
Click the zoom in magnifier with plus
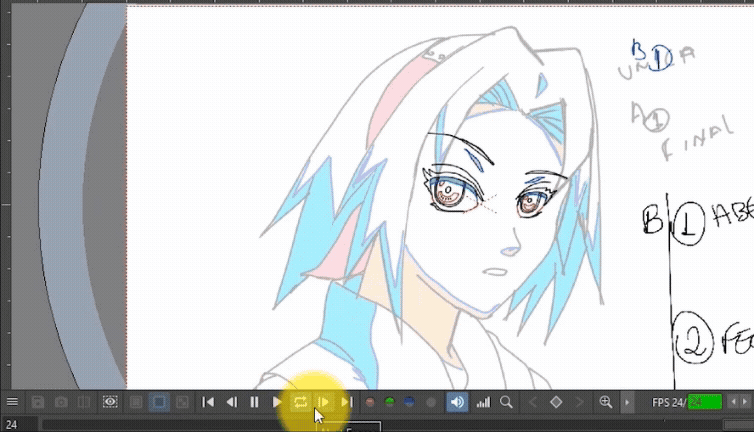(606, 402)
